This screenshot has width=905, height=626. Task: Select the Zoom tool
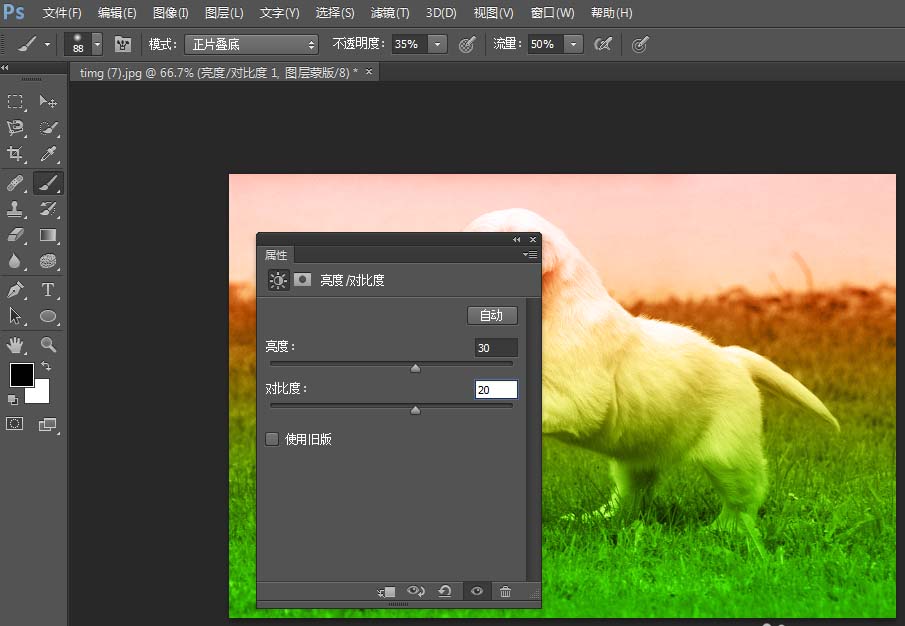pos(49,343)
